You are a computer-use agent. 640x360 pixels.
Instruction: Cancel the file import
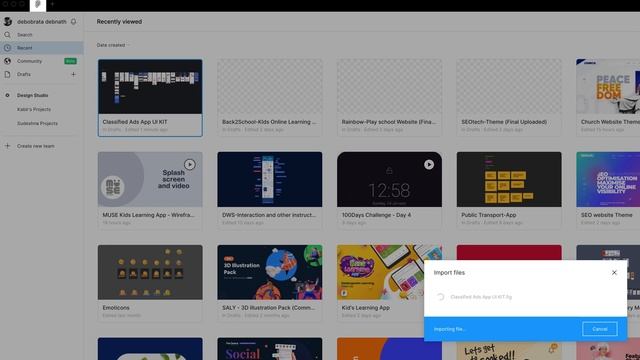point(600,329)
